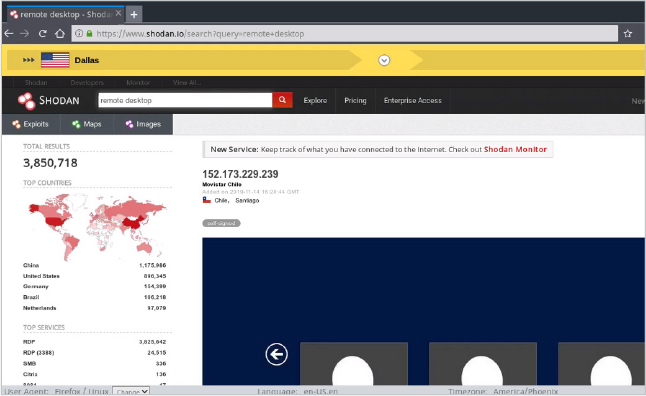Switch to the Images tab
646x396 pixels.
pyautogui.click(x=143, y=124)
